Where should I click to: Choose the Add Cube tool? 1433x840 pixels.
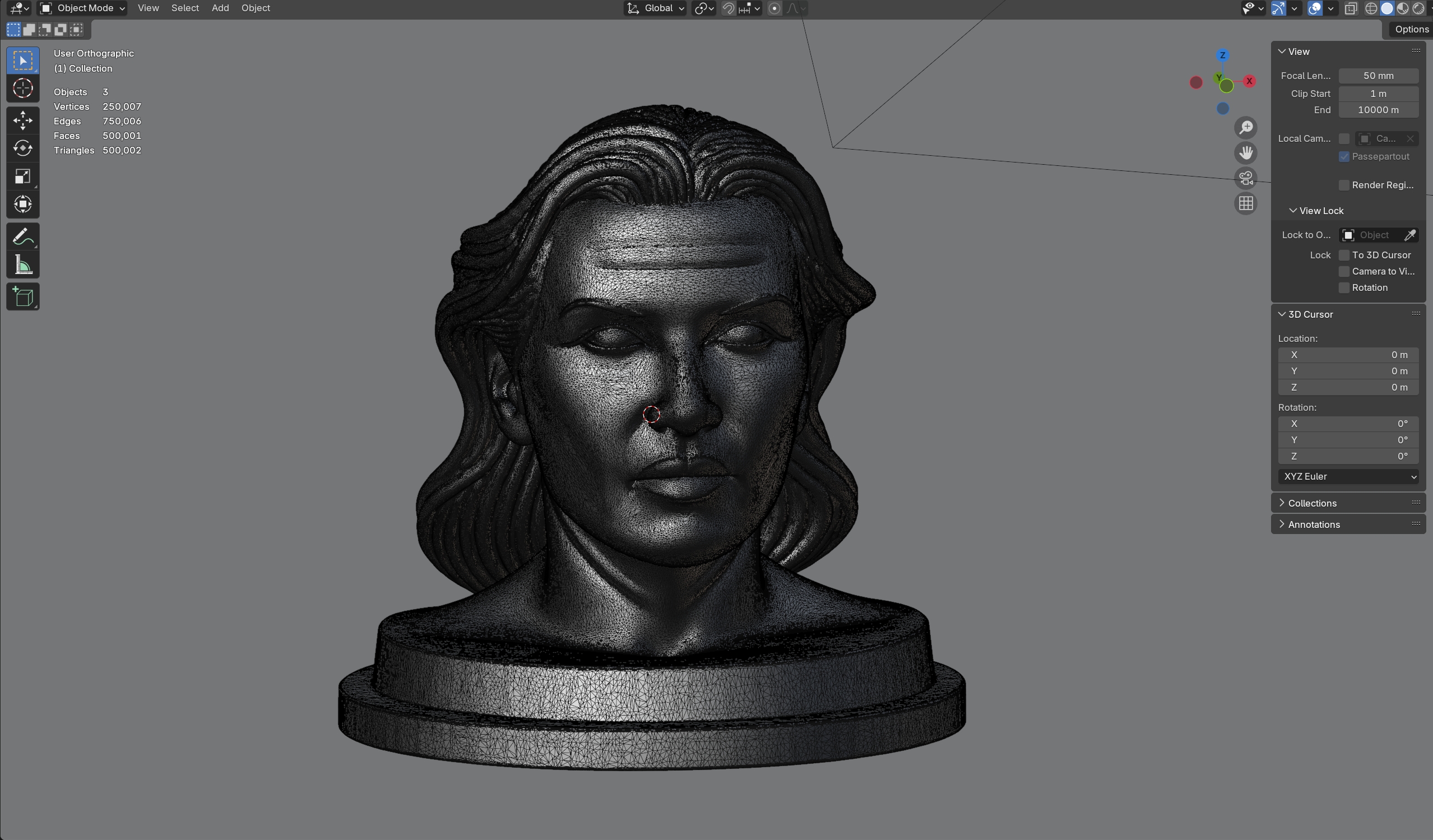click(x=23, y=297)
